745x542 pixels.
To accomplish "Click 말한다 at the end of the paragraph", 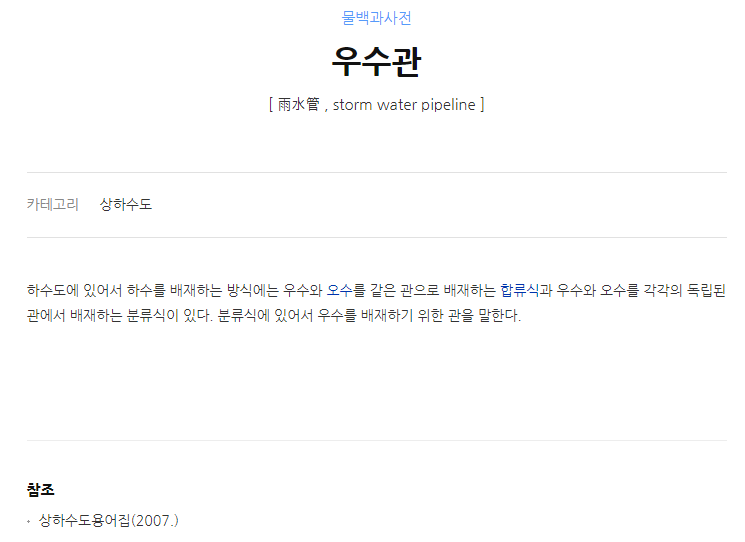I will tap(499, 315).
